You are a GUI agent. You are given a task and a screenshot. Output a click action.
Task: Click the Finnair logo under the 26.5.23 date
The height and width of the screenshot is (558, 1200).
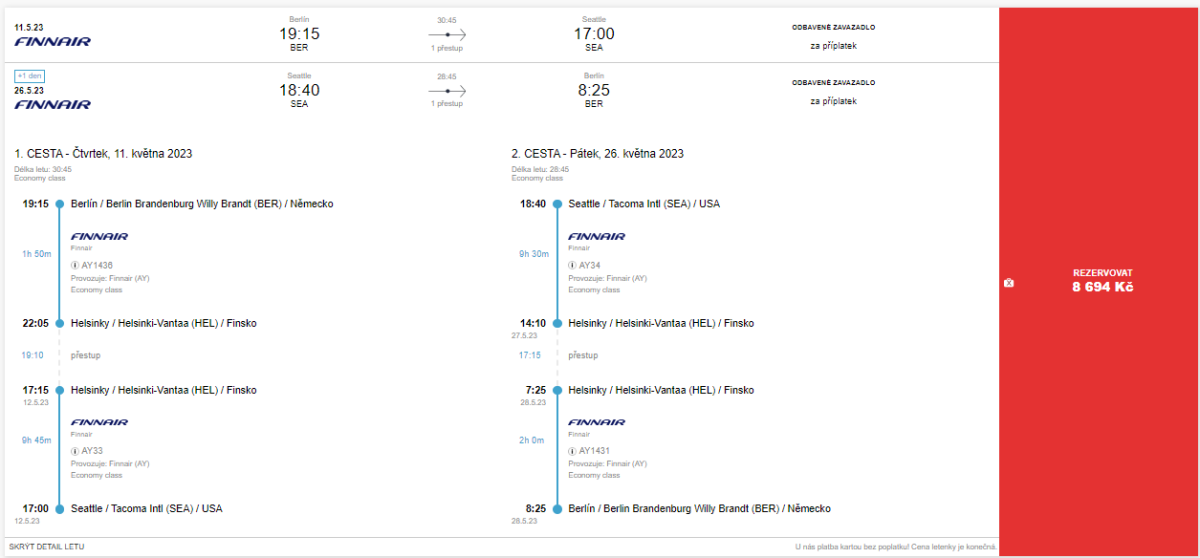pos(52,104)
